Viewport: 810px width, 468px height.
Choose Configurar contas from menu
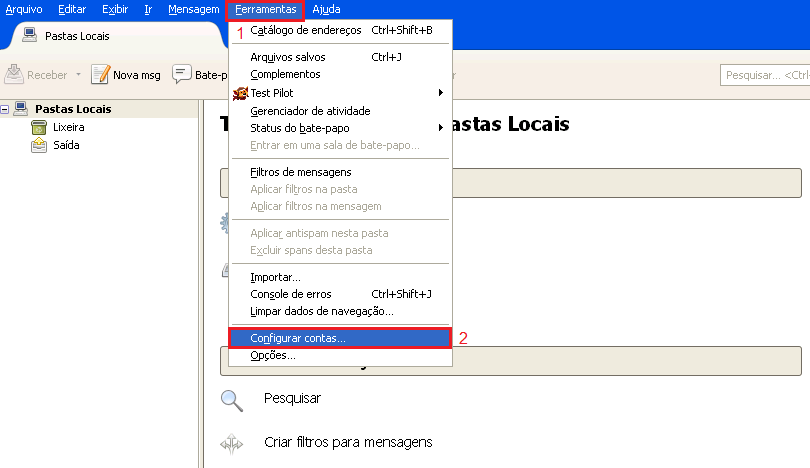tap(298, 338)
